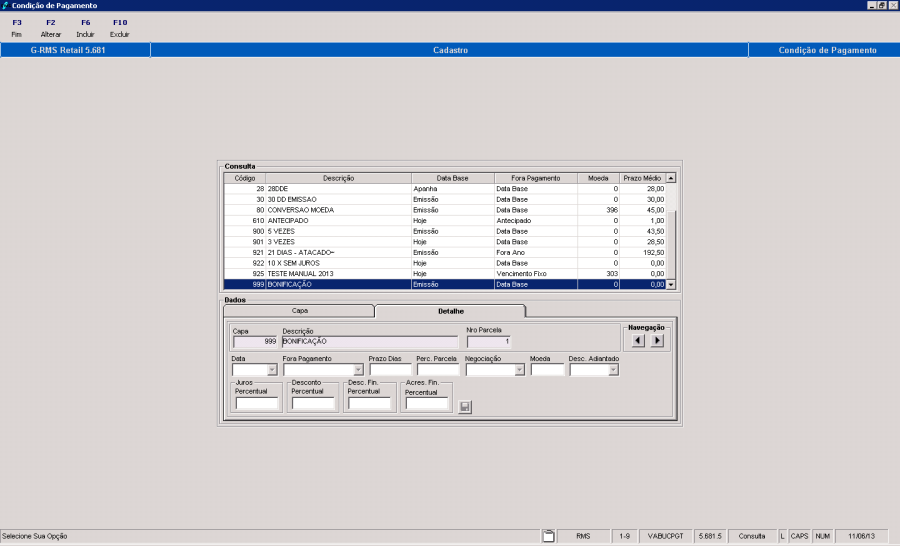Switch to the Capa tab

tap(299, 311)
